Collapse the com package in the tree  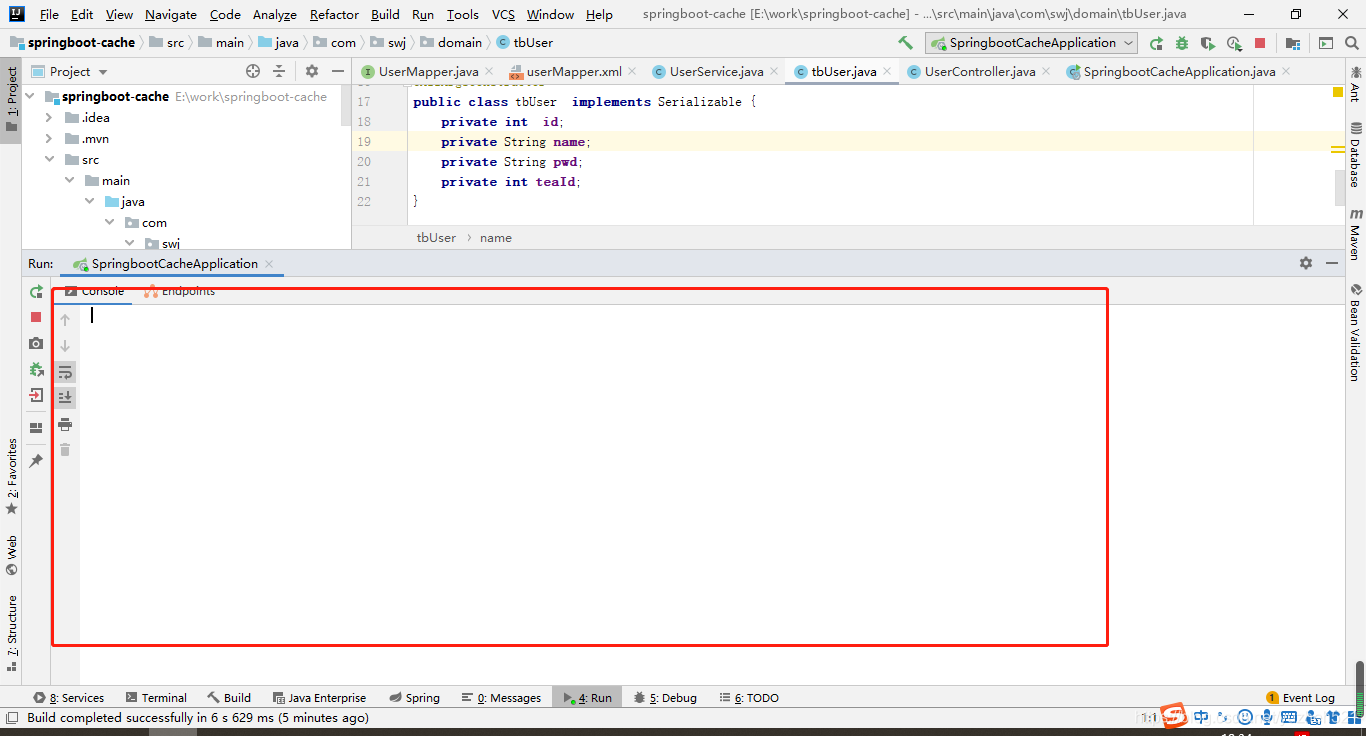click(x=109, y=223)
